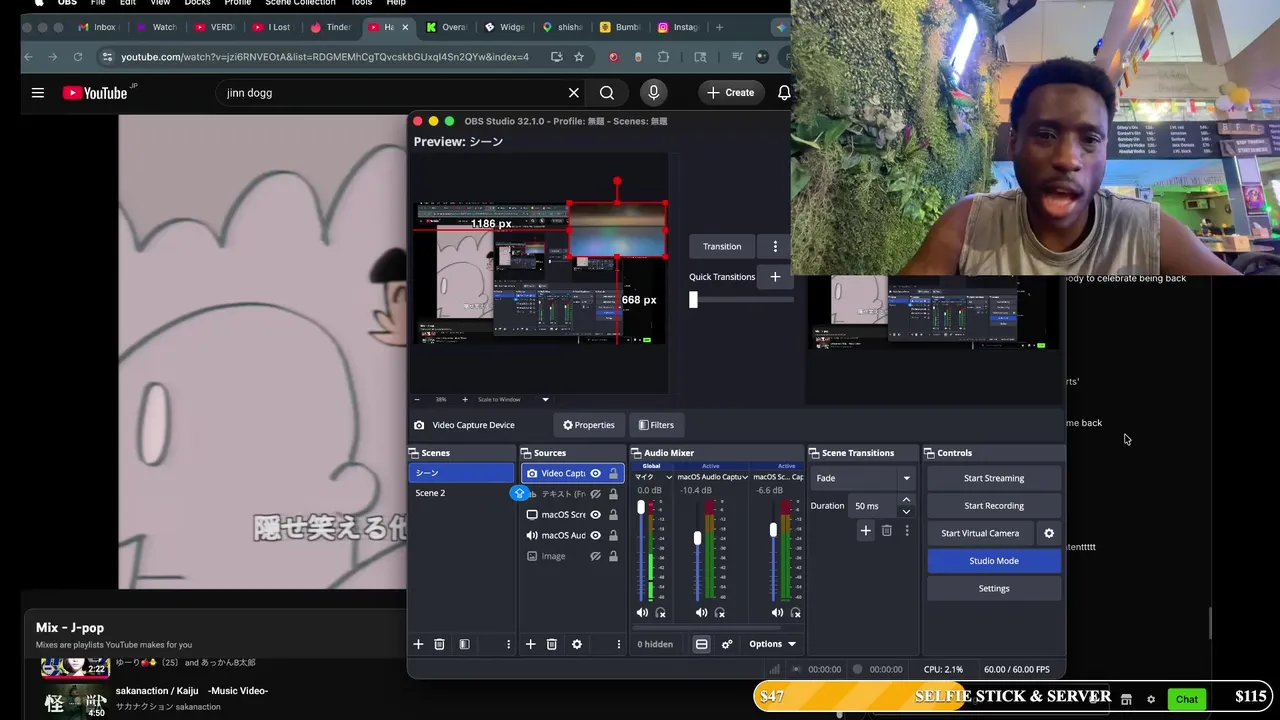
Task: Mute the マイク audio channel
Action: click(642, 613)
